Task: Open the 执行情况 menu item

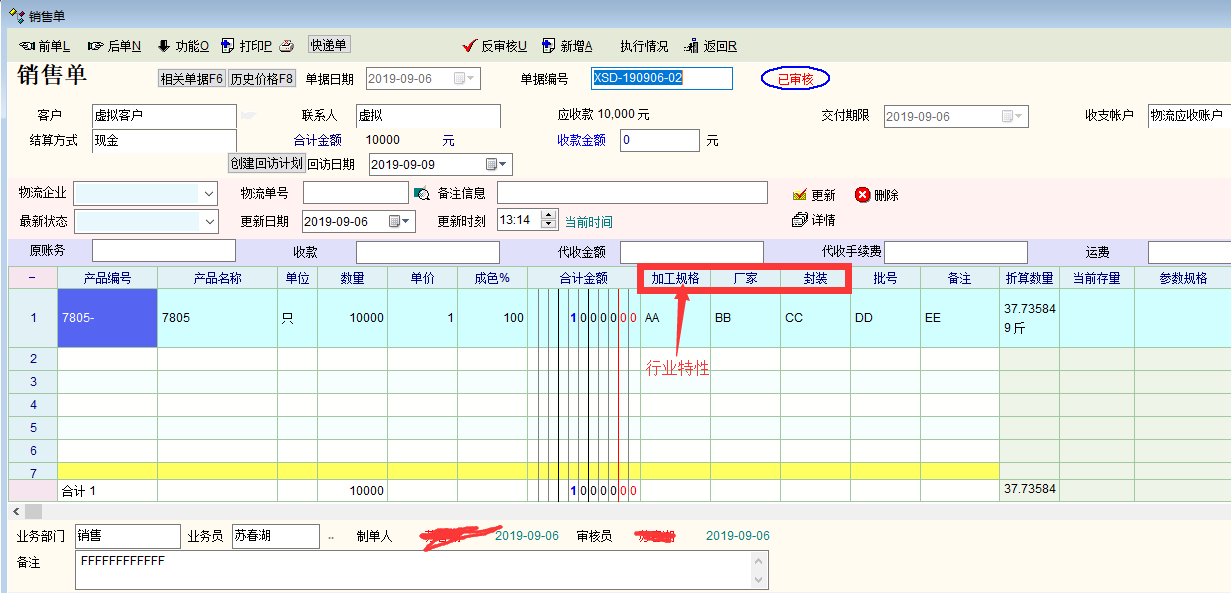Action: [644, 46]
